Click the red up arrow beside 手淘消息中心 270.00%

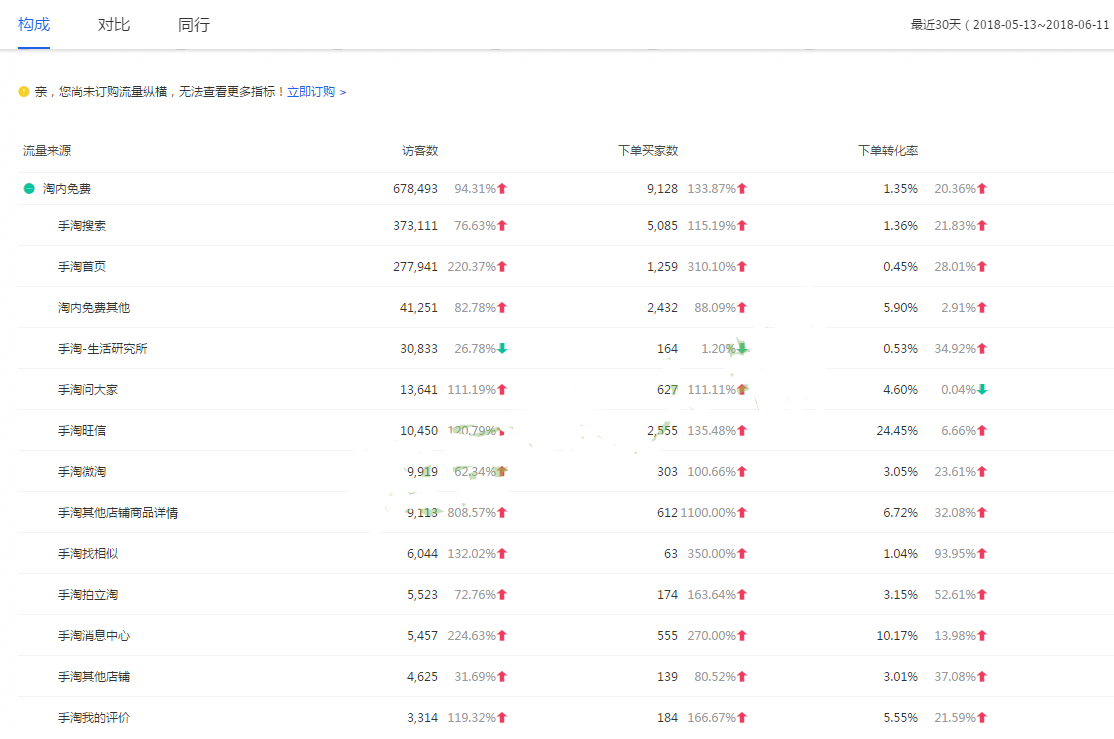click(x=742, y=635)
